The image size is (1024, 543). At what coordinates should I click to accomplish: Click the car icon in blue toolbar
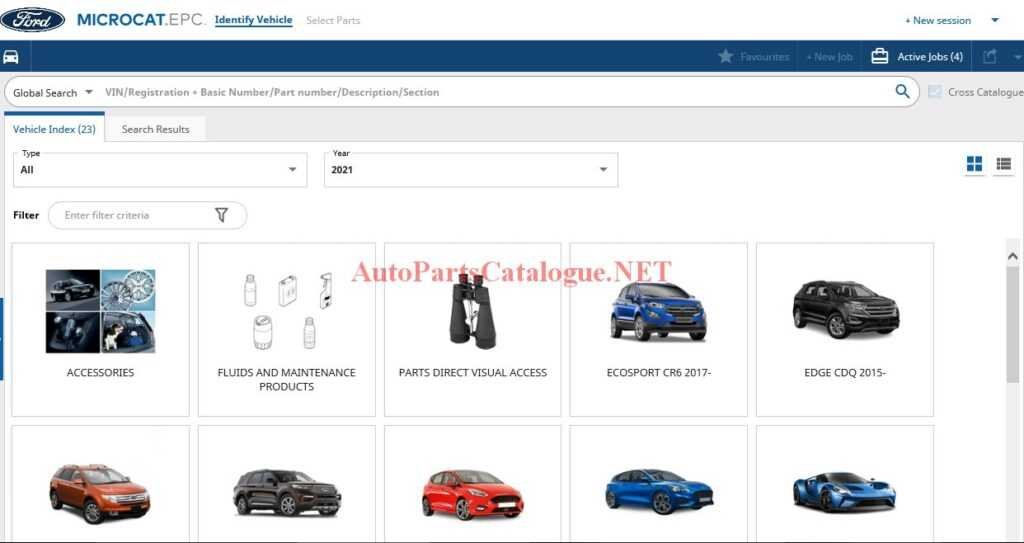pos(11,57)
